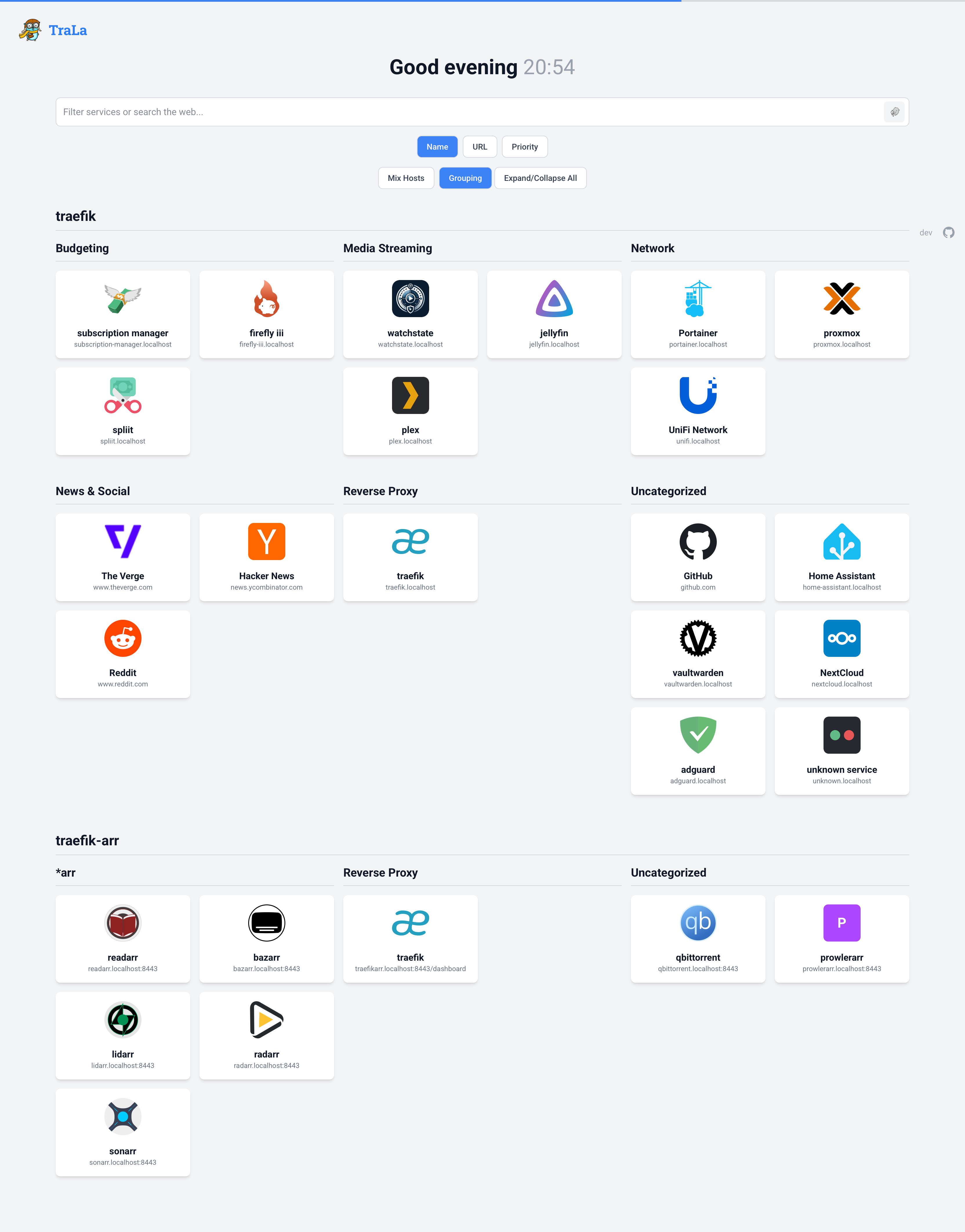Open the spliit scissors icon
The height and width of the screenshot is (1232, 965).
(123, 395)
